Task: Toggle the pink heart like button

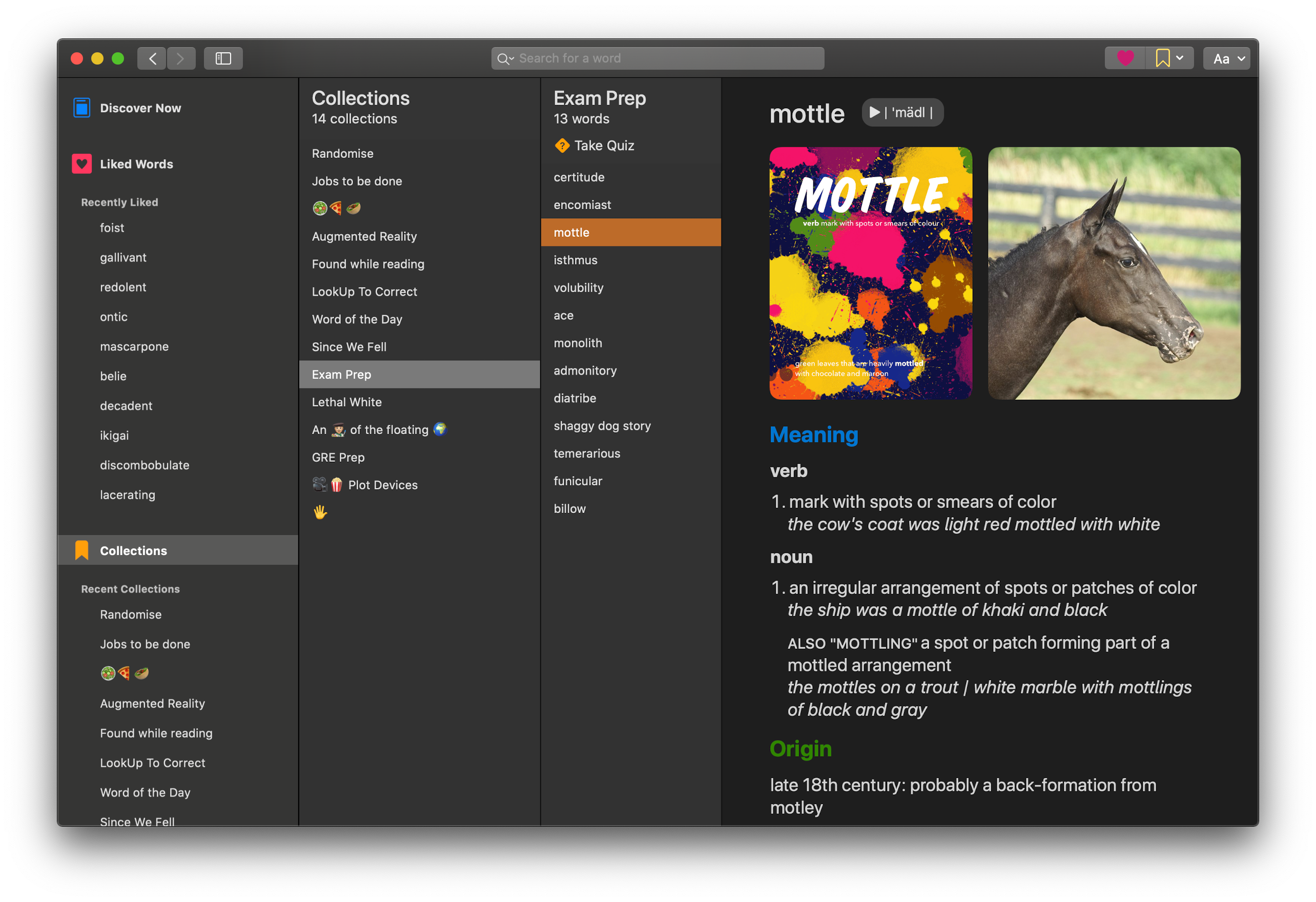Action: coord(1125,58)
